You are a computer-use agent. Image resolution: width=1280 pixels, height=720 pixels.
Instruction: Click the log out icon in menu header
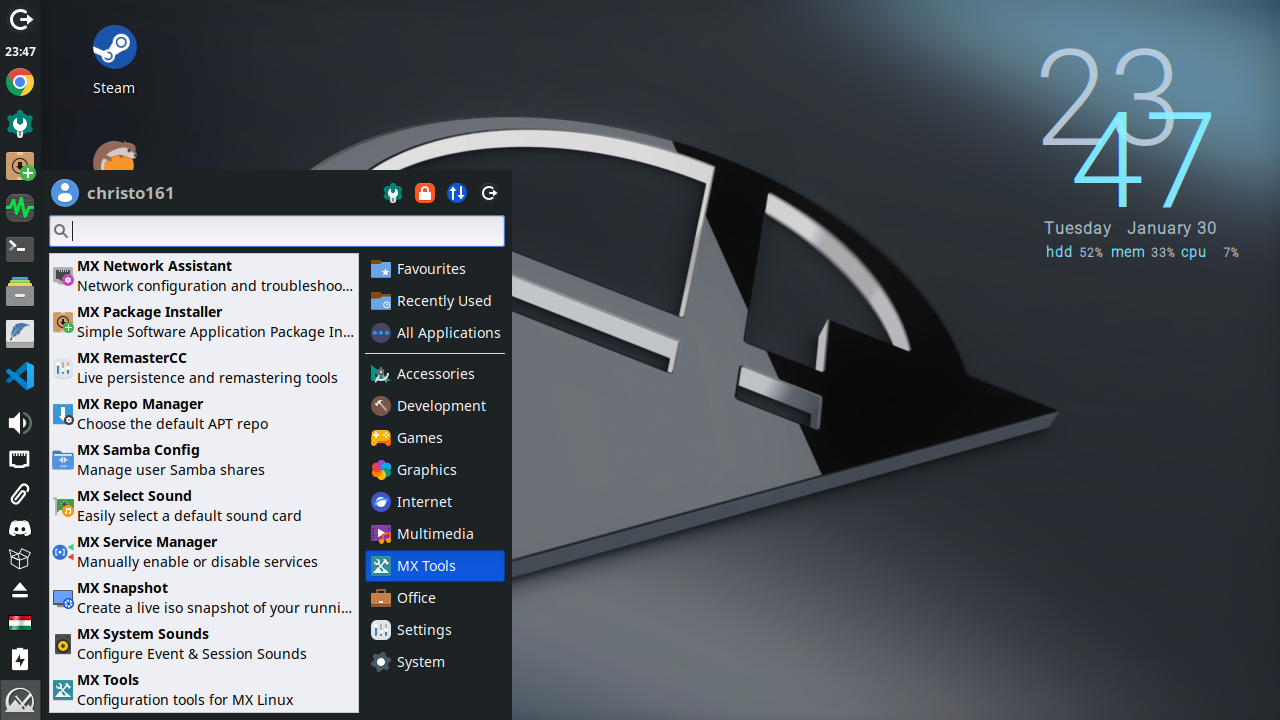coord(489,193)
